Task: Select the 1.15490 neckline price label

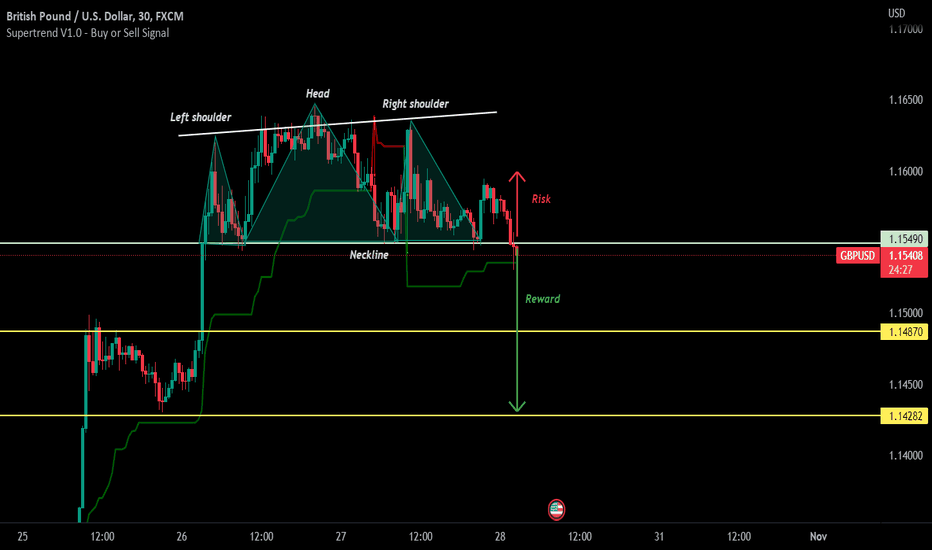Action: [x=904, y=239]
